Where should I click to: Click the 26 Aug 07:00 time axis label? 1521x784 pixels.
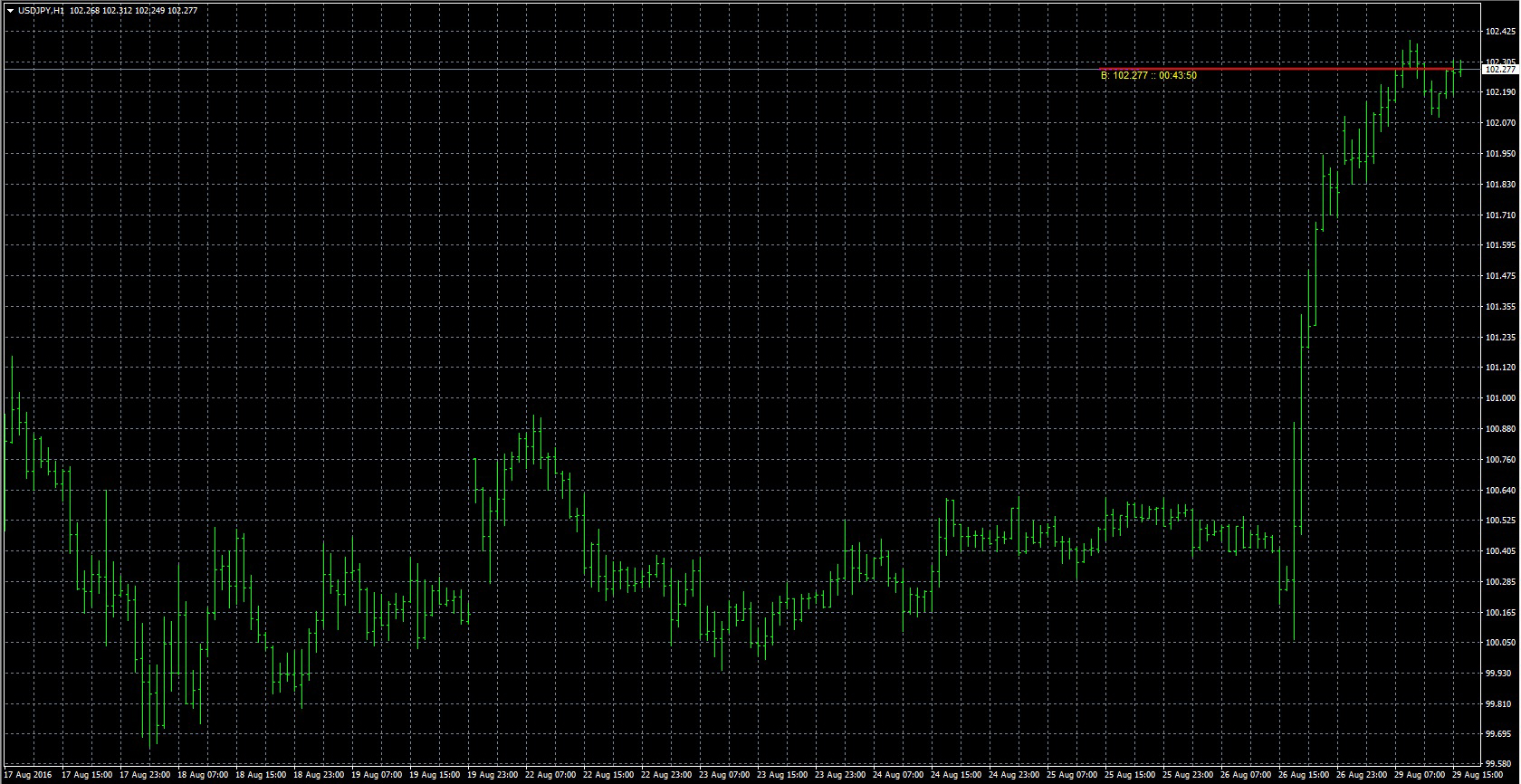point(1246,776)
